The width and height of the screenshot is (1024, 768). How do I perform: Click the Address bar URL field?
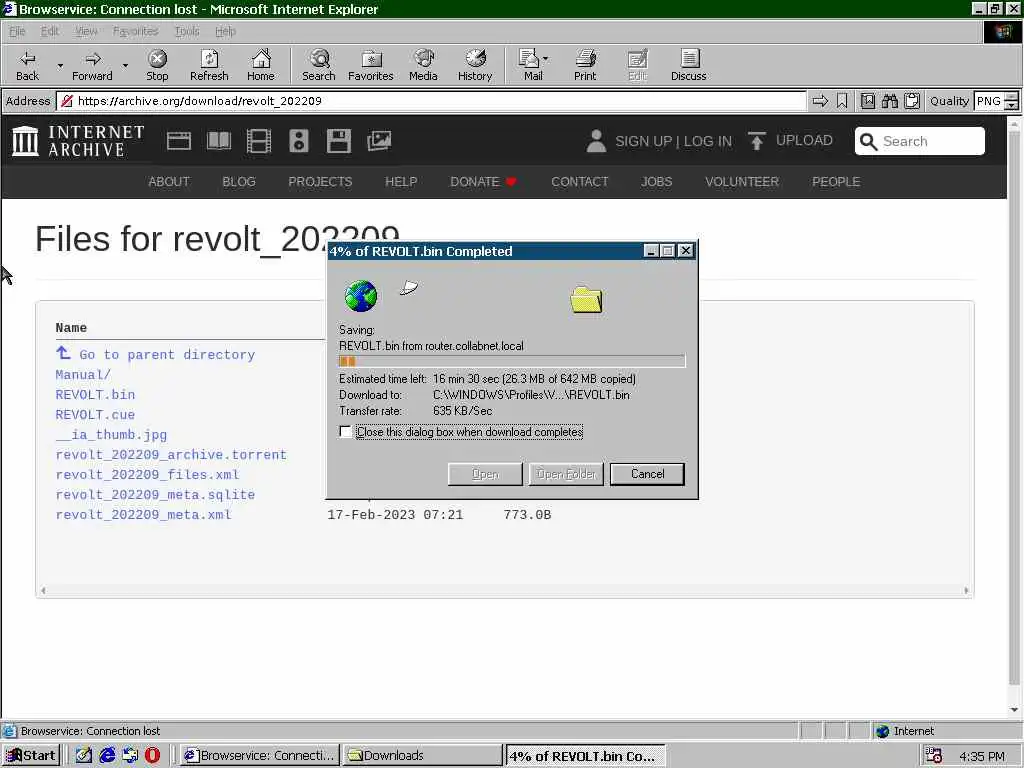[431, 101]
